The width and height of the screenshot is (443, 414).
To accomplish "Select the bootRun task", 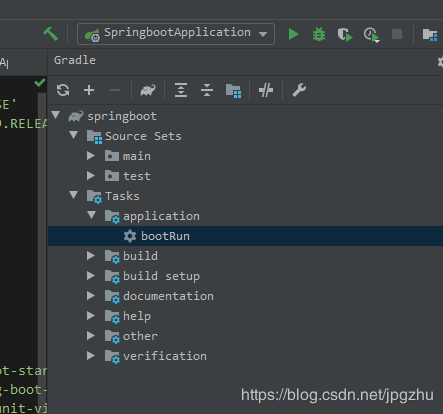I will tap(245, 236).
